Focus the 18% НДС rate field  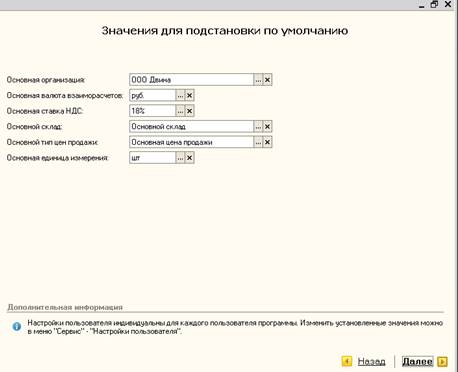tap(153, 111)
